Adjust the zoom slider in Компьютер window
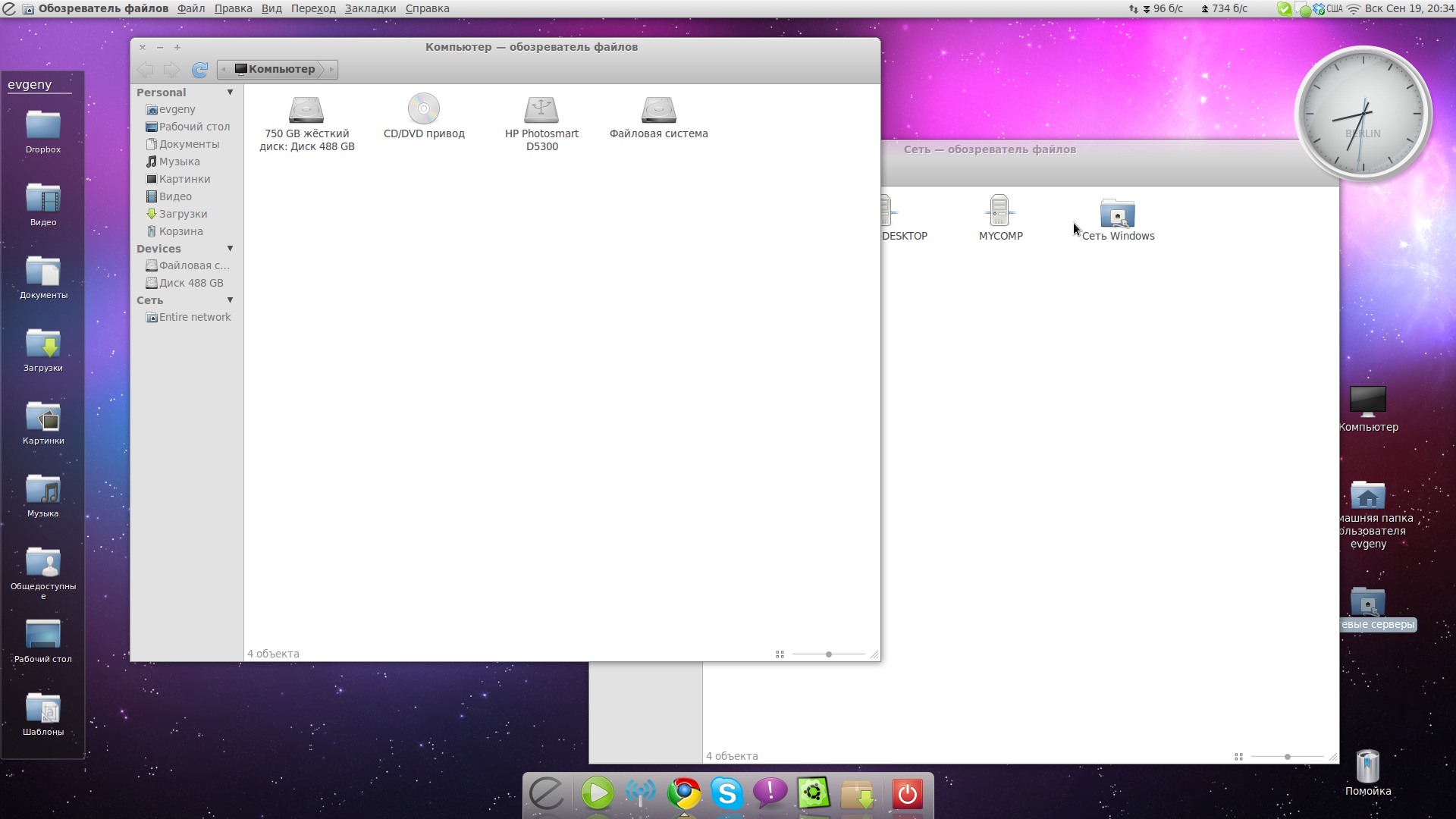The width and height of the screenshot is (1456, 819). click(x=829, y=654)
